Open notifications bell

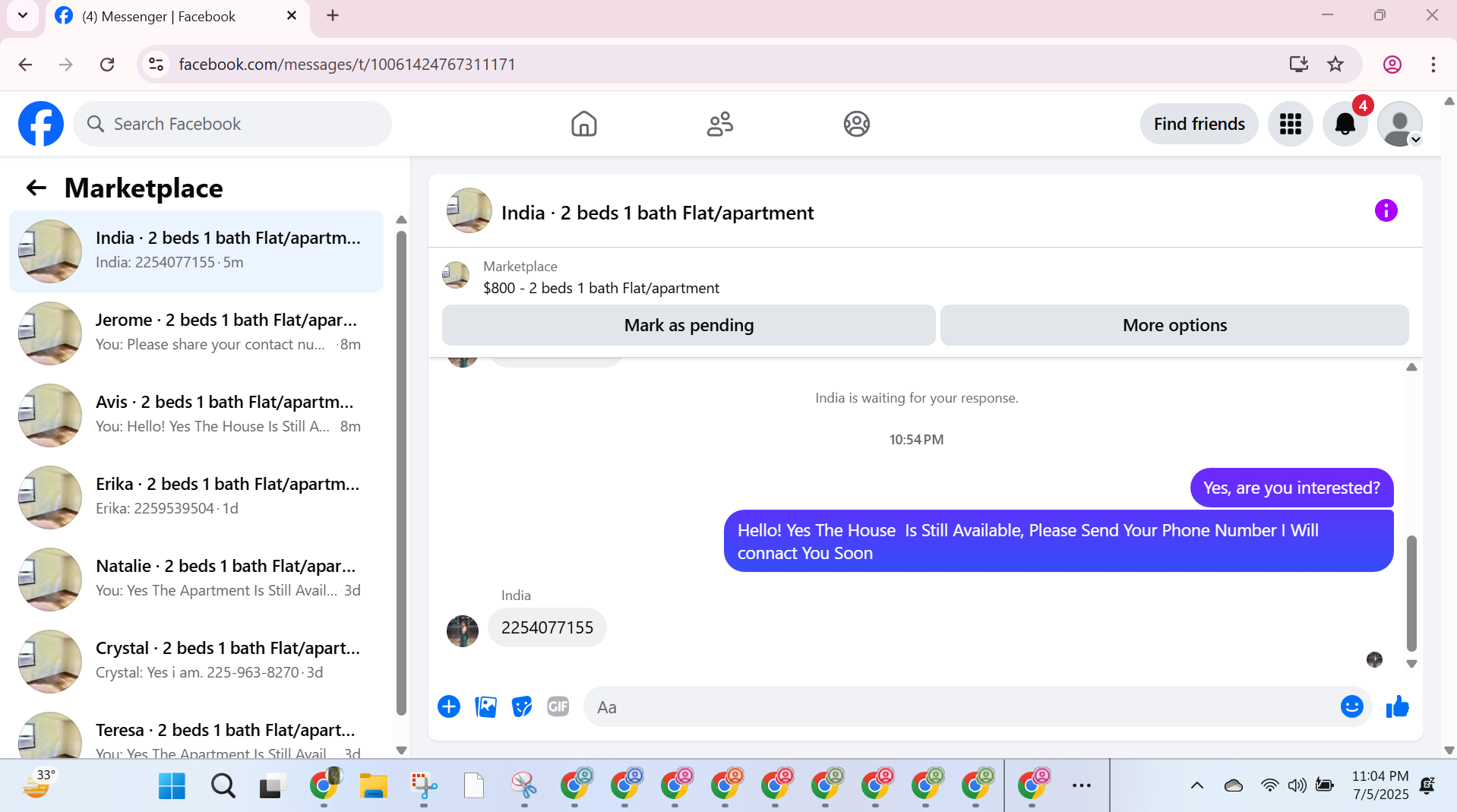point(1345,124)
